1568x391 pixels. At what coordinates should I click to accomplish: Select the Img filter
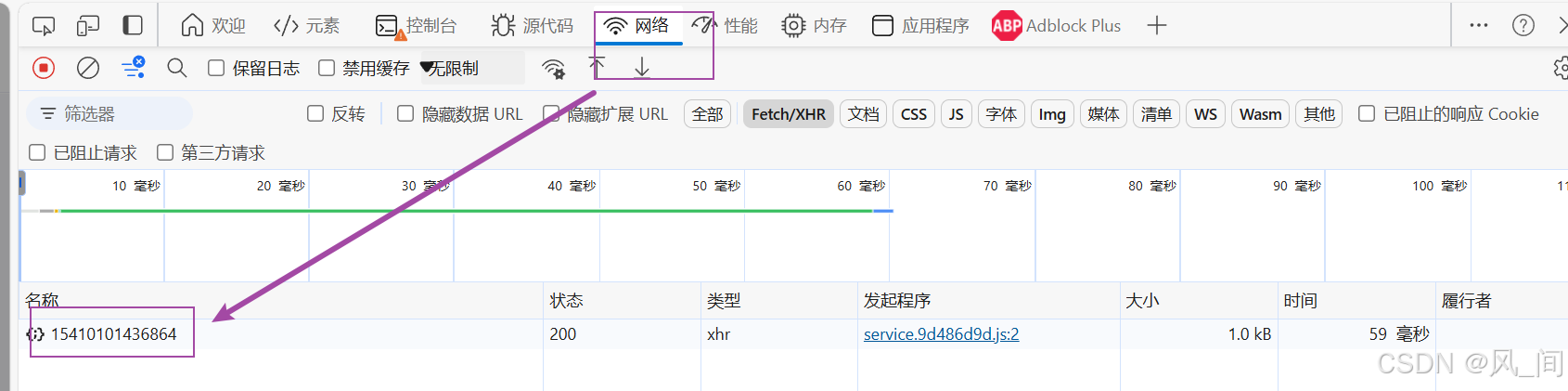[1052, 113]
